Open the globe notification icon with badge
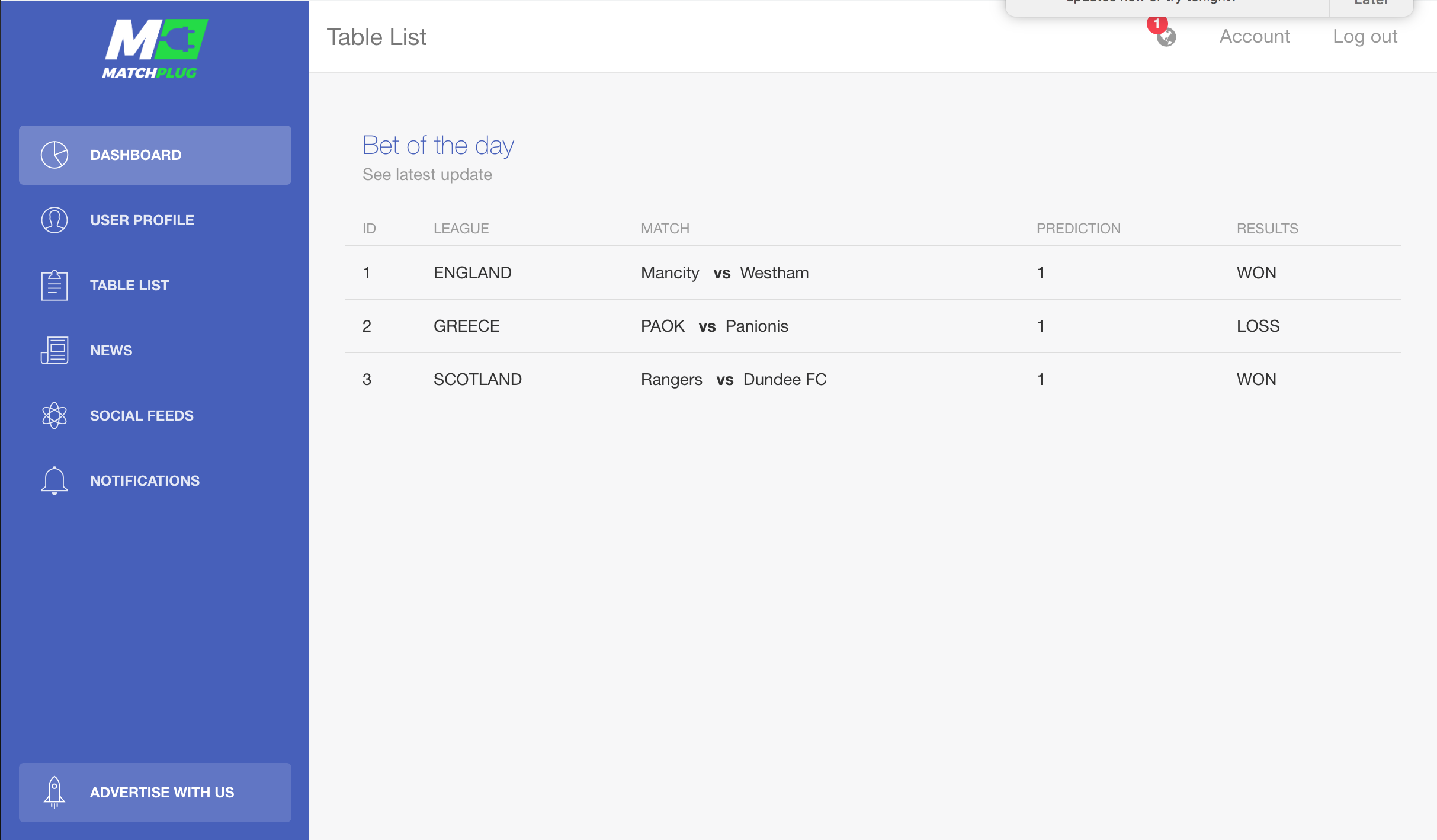 coord(1165,34)
